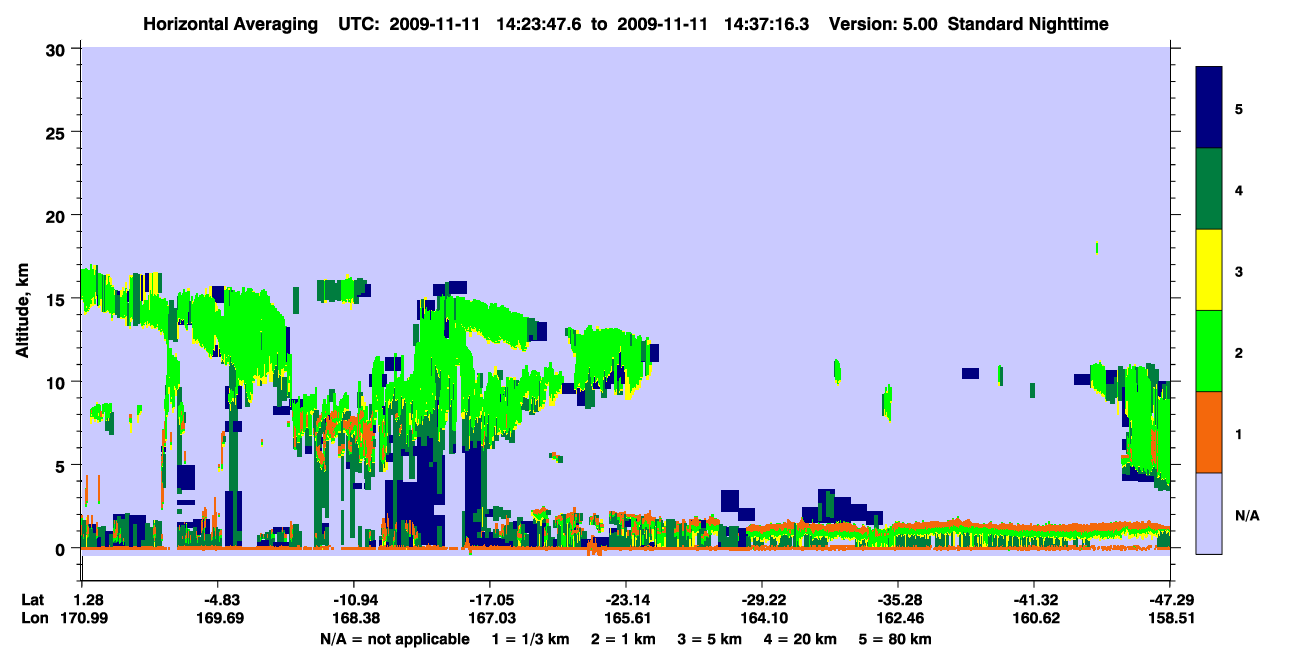Viewport: 1300px width, 667px height.
Task: Click latitude value -4.83
Action: click(x=218, y=600)
